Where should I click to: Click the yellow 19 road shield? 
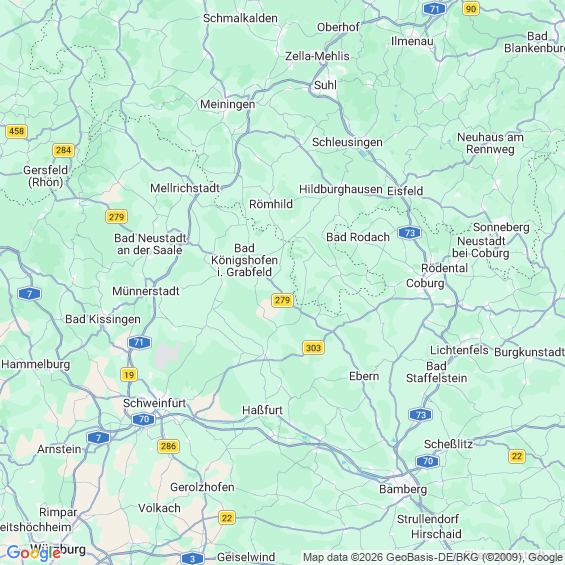[129, 375]
